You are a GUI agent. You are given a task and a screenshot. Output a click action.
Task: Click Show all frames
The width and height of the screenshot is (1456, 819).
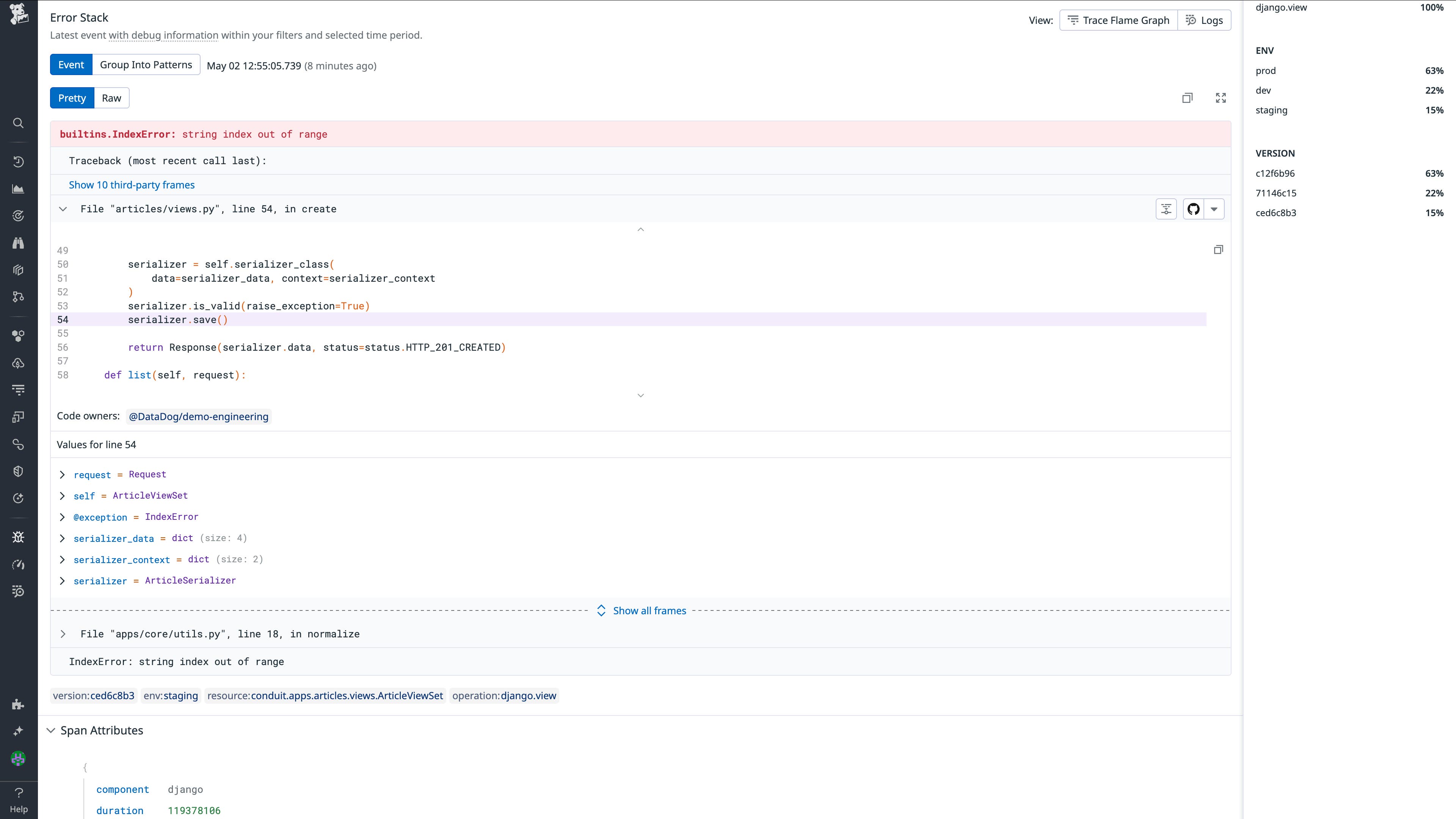coord(649,610)
